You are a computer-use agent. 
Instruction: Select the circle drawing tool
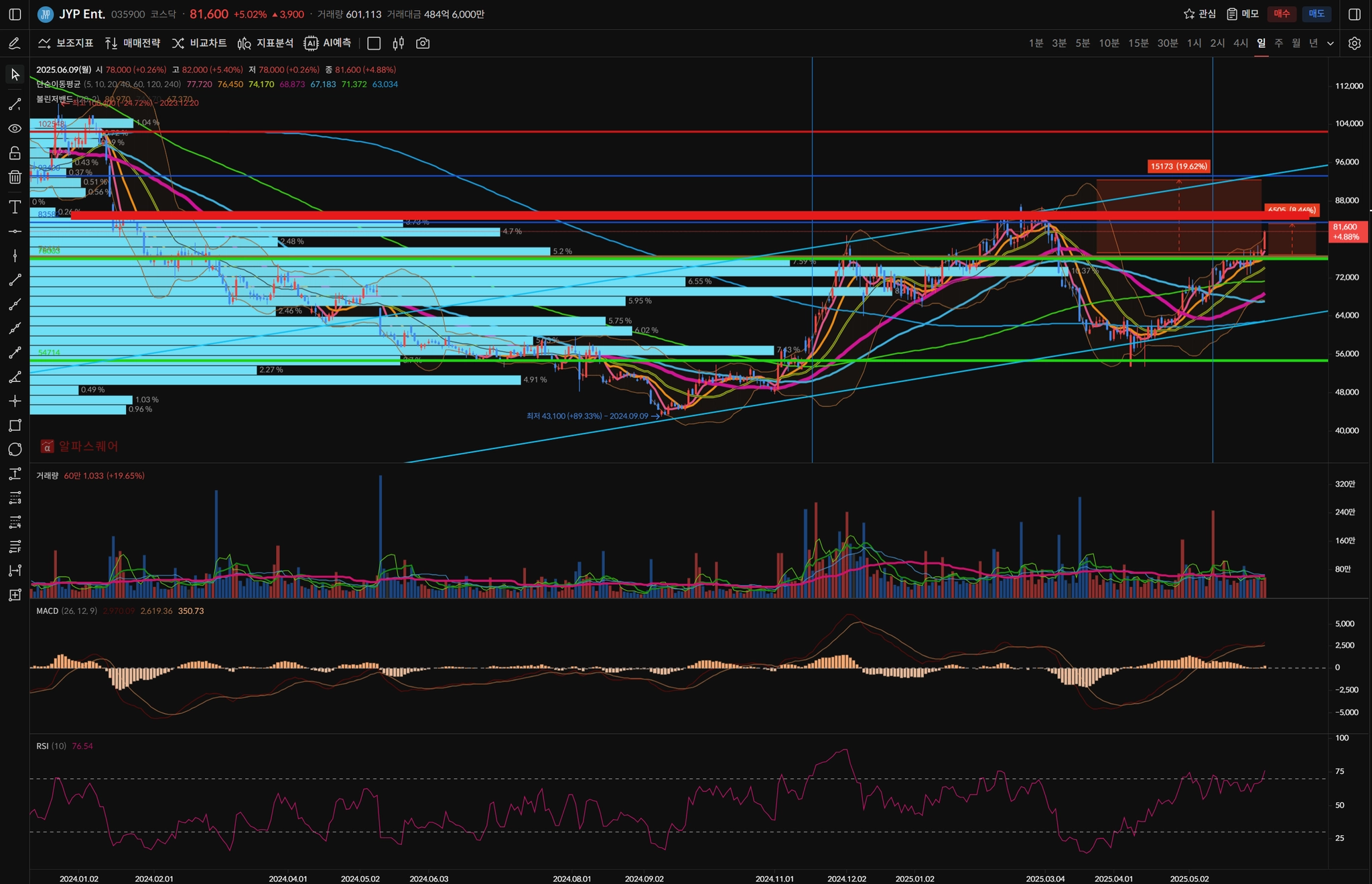[15, 449]
